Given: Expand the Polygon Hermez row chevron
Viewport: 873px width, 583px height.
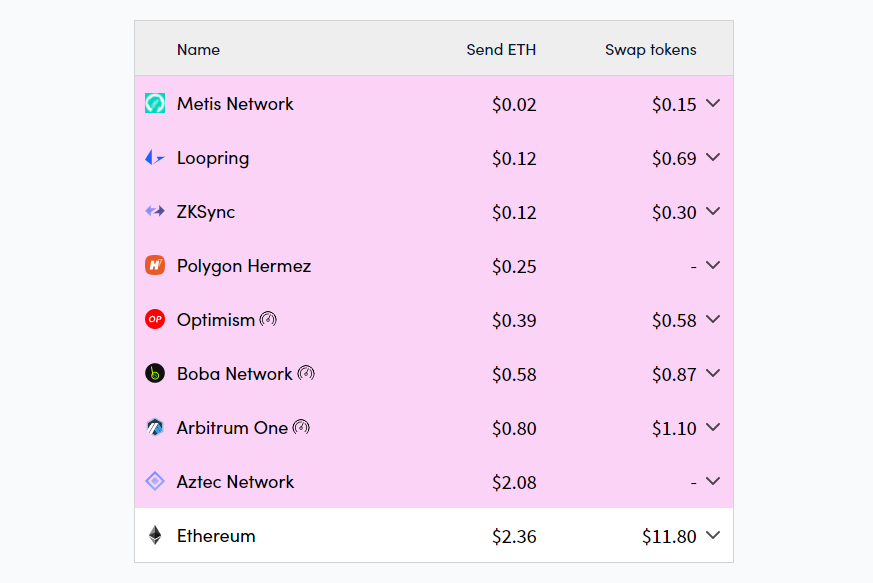Looking at the screenshot, I should (x=713, y=265).
